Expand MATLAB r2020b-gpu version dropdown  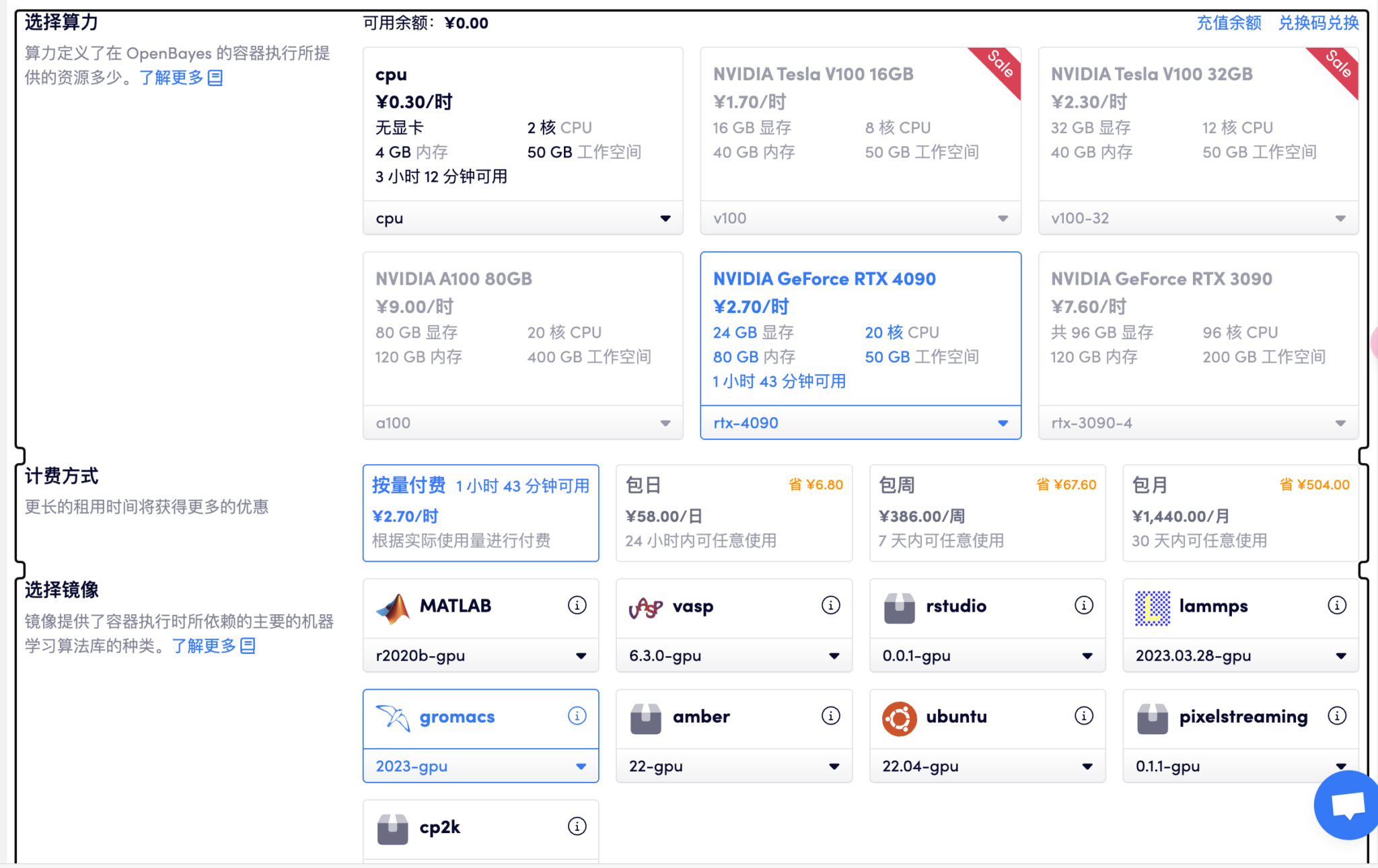tap(480, 655)
